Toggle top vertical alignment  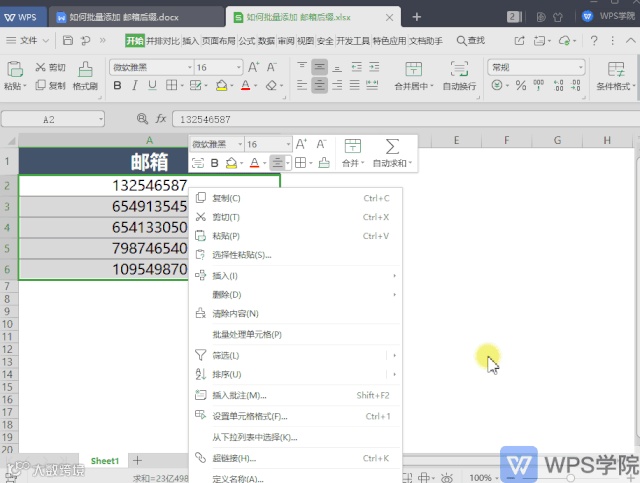[x=302, y=66]
